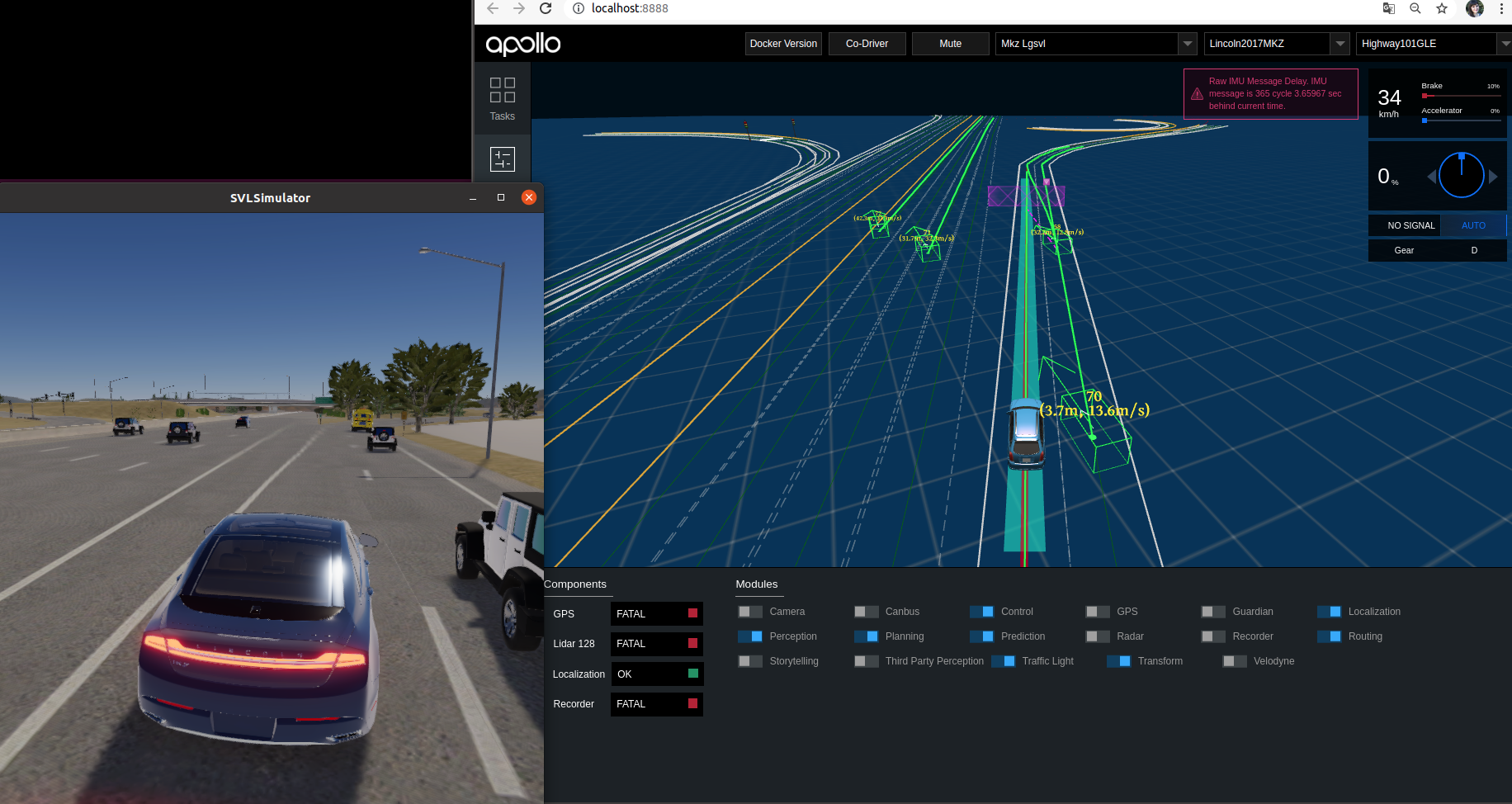This screenshot has height=804, width=1512.
Task: Bookmark this page with the star
Action: point(1442,8)
